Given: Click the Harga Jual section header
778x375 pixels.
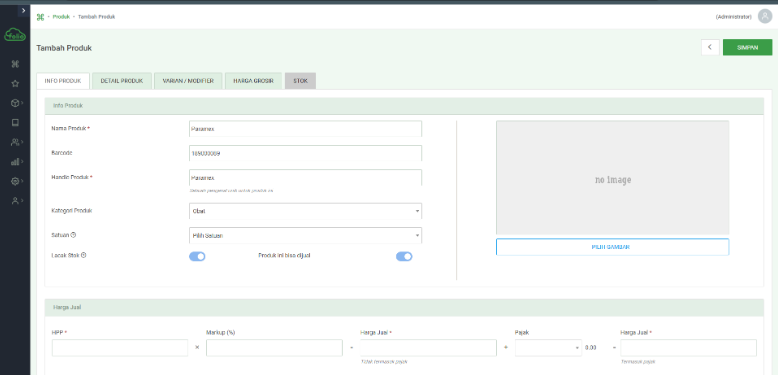Looking at the screenshot, I should pyautogui.click(x=404, y=308).
